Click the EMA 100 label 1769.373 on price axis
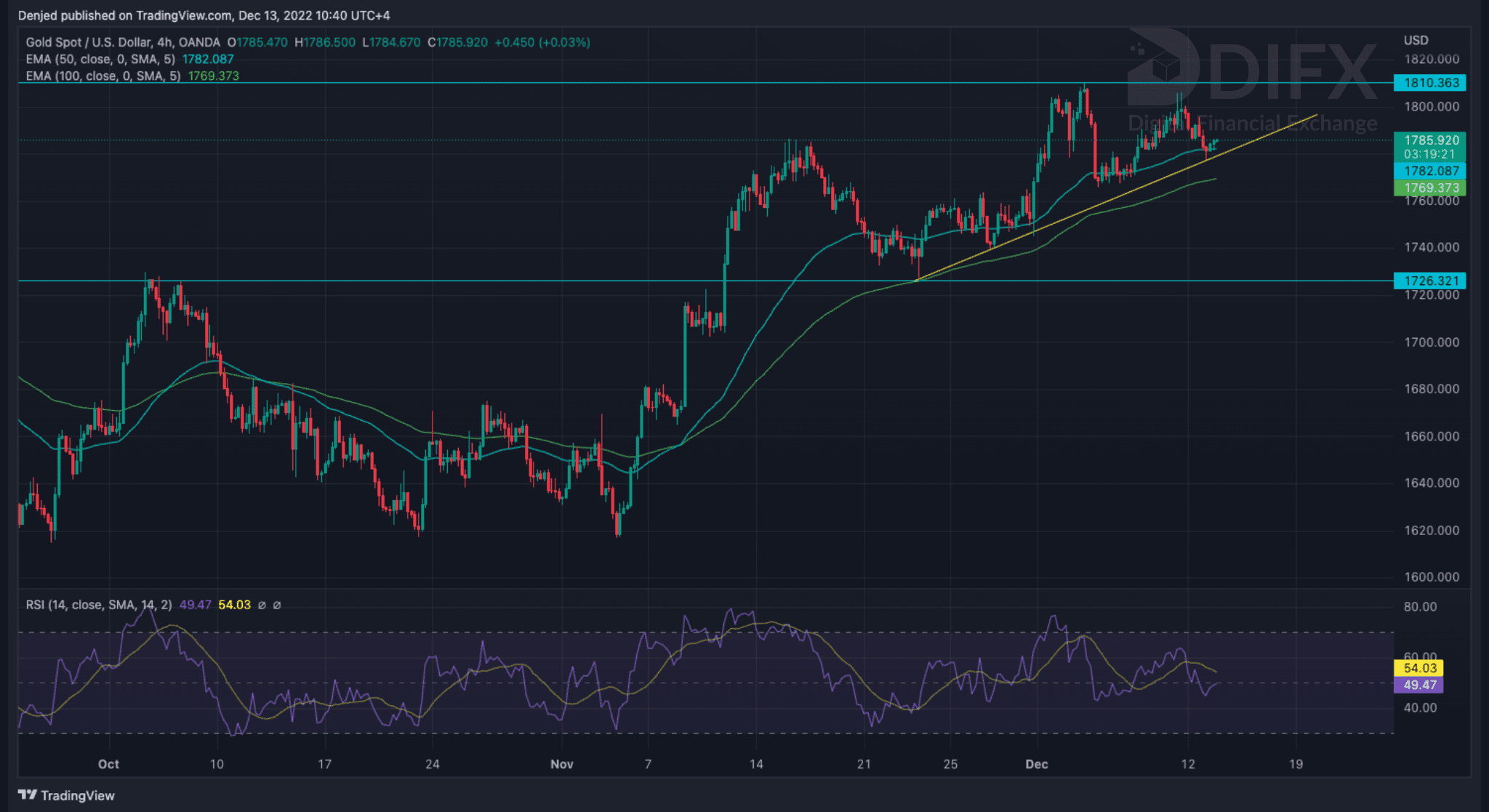This screenshot has height=812, width=1489. (x=1429, y=188)
